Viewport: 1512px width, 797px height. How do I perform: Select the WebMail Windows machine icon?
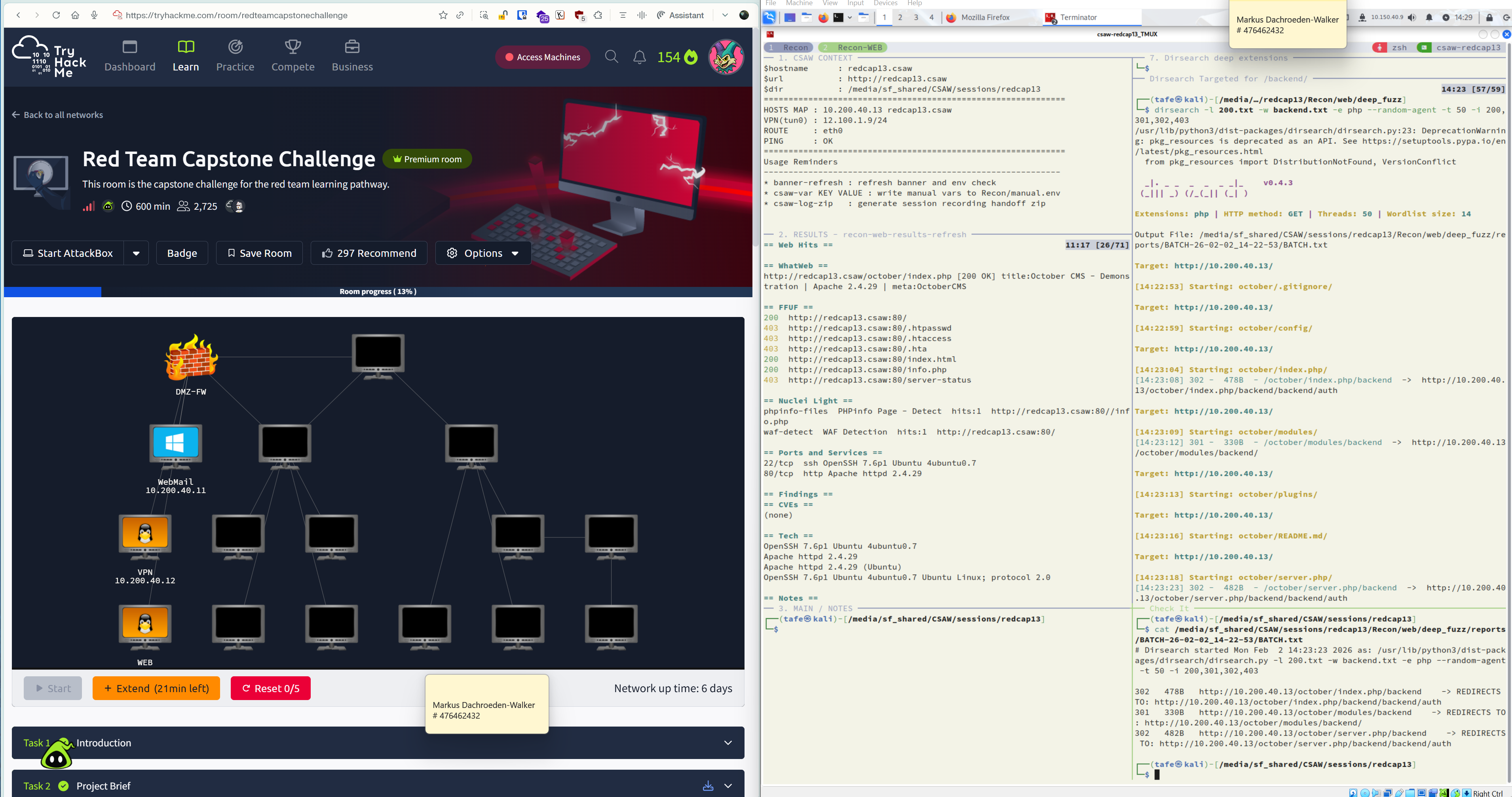(175, 446)
